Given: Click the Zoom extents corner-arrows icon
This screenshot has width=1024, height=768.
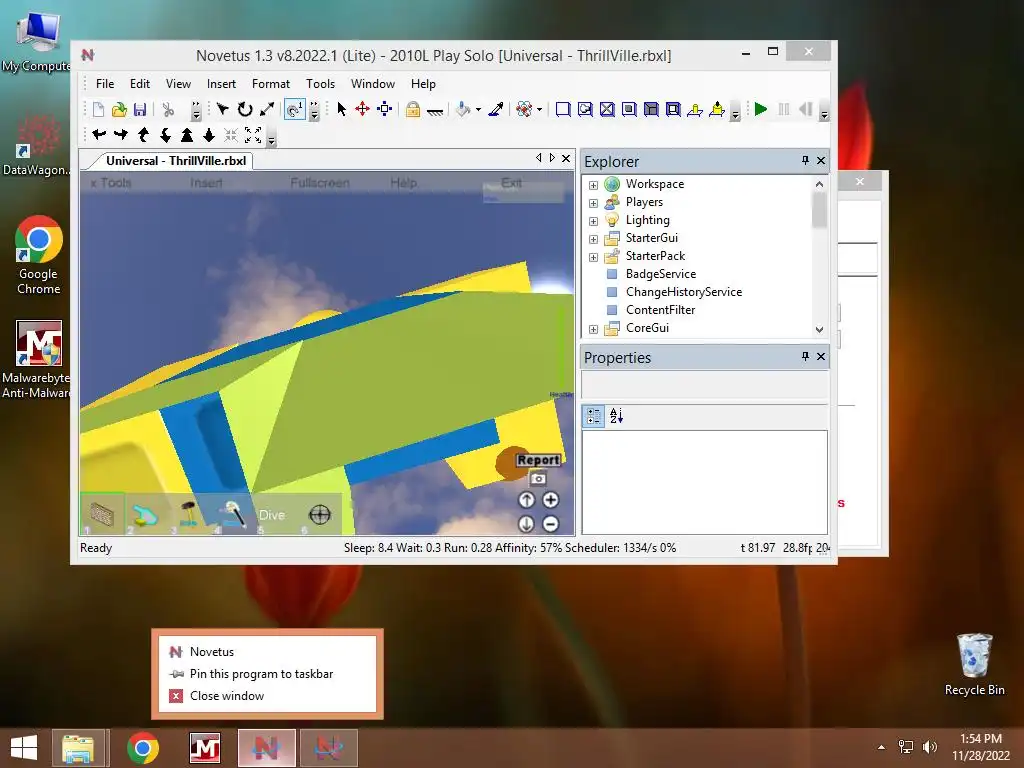Looking at the screenshot, I should [x=253, y=135].
